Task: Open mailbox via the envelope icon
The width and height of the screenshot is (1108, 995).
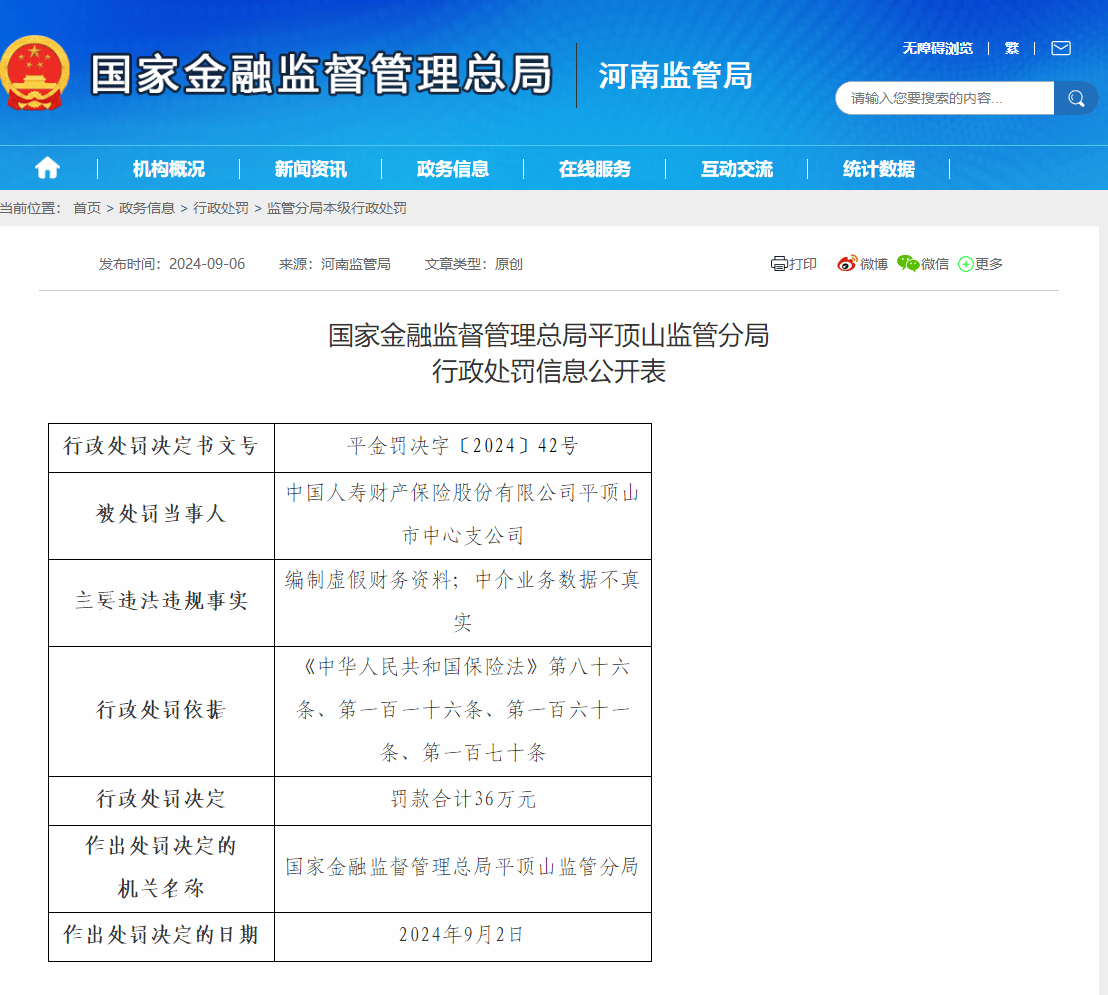Action: (1060, 47)
